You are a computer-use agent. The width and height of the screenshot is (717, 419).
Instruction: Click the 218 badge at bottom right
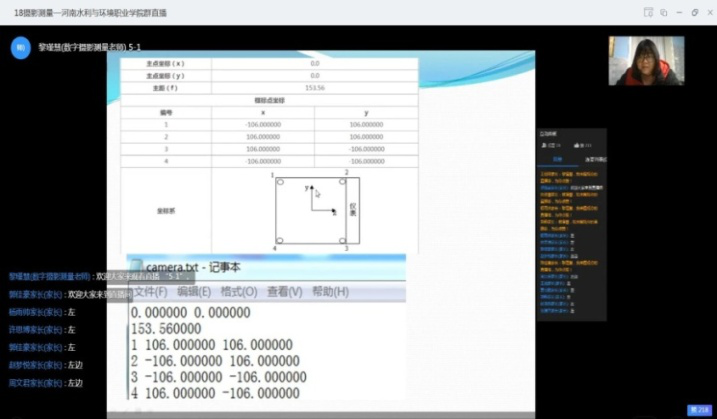699,410
